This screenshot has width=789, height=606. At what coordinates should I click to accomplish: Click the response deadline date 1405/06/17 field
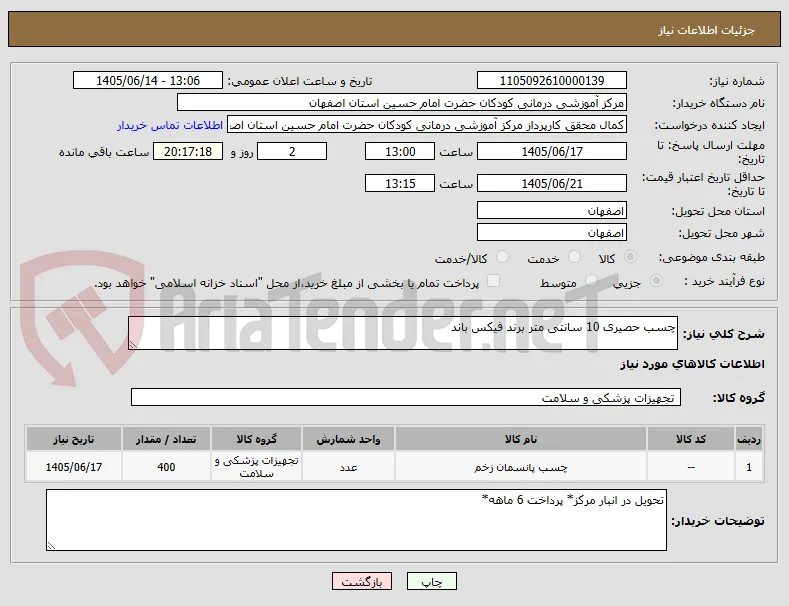551,152
